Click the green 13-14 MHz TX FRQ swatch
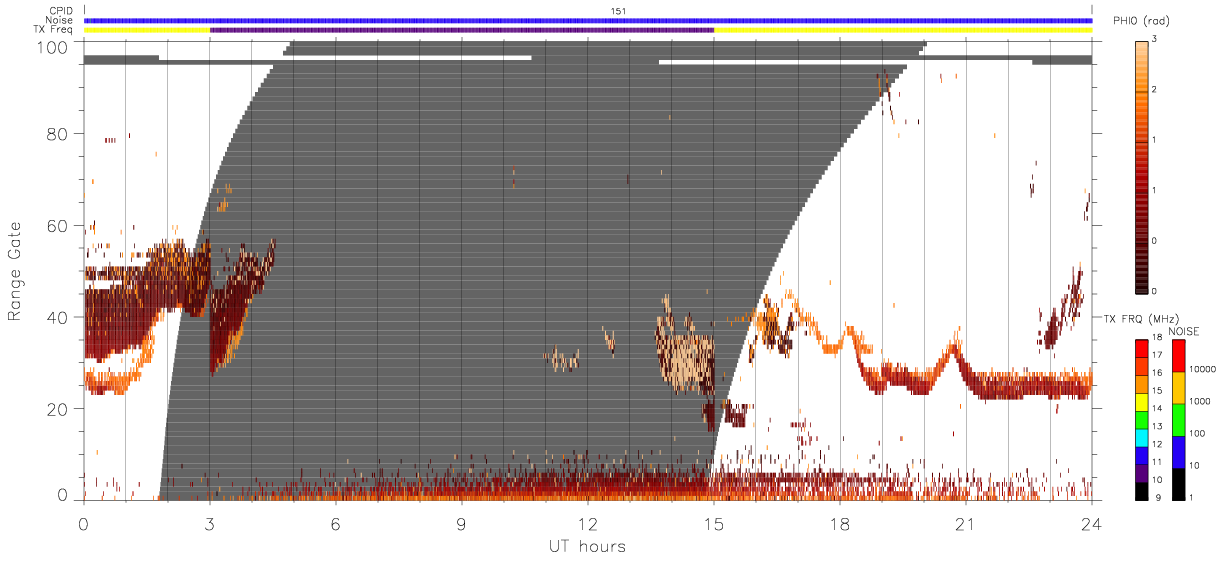Screen dimensions: 1228x567 1142,420
